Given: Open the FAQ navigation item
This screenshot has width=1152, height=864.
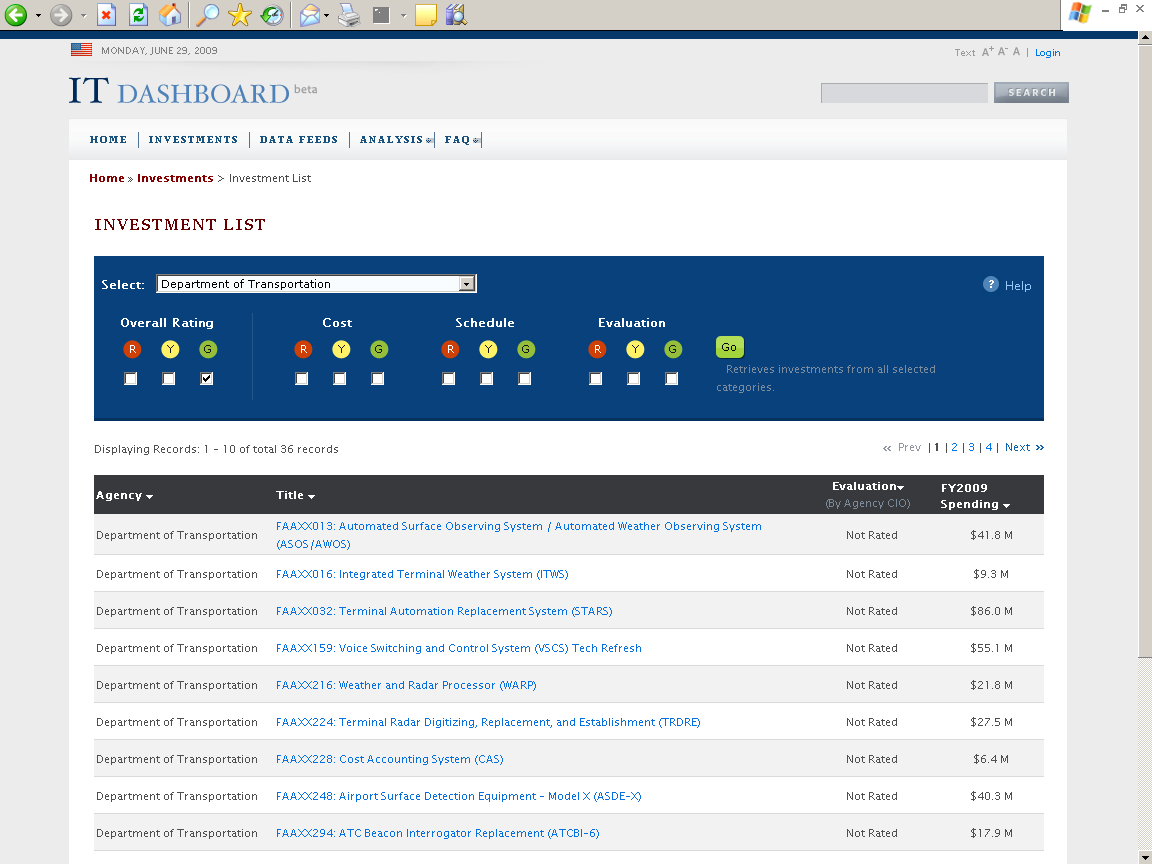Looking at the screenshot, I should (461, 140).
